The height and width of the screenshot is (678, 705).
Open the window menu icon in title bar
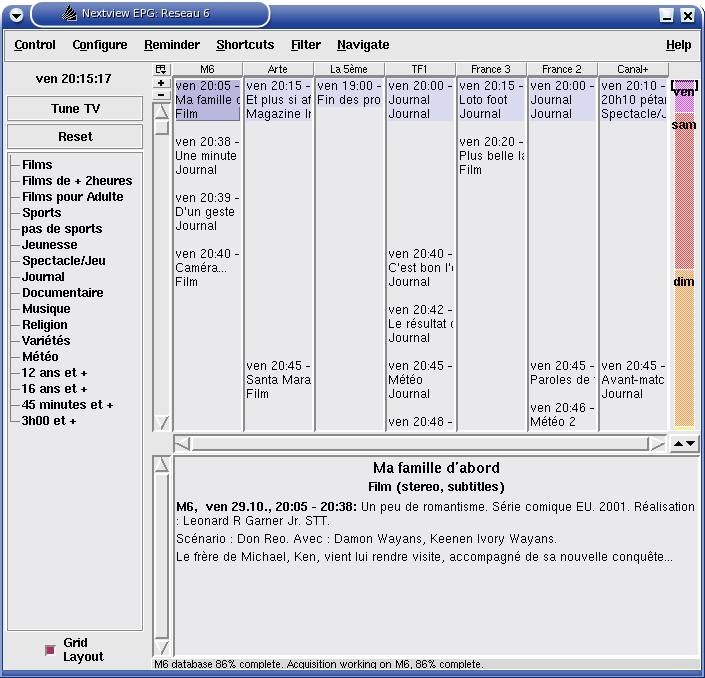coord(16,15)
